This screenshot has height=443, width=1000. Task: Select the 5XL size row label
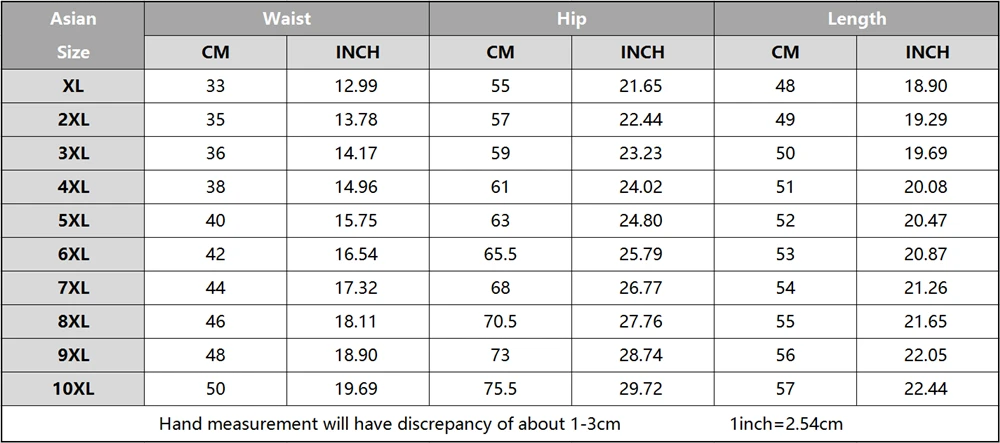click(x=73, y=221)
